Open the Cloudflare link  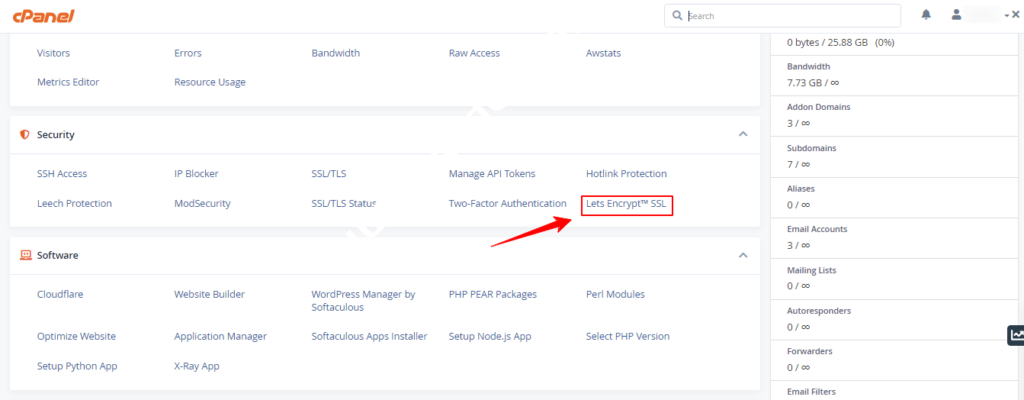click(x=65, y=295)
